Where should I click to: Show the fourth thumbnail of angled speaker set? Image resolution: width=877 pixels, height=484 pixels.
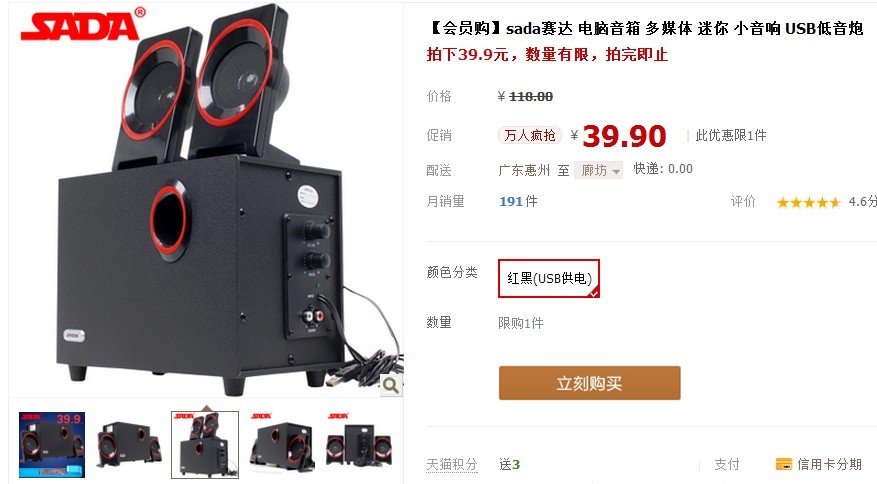[281, 445]
